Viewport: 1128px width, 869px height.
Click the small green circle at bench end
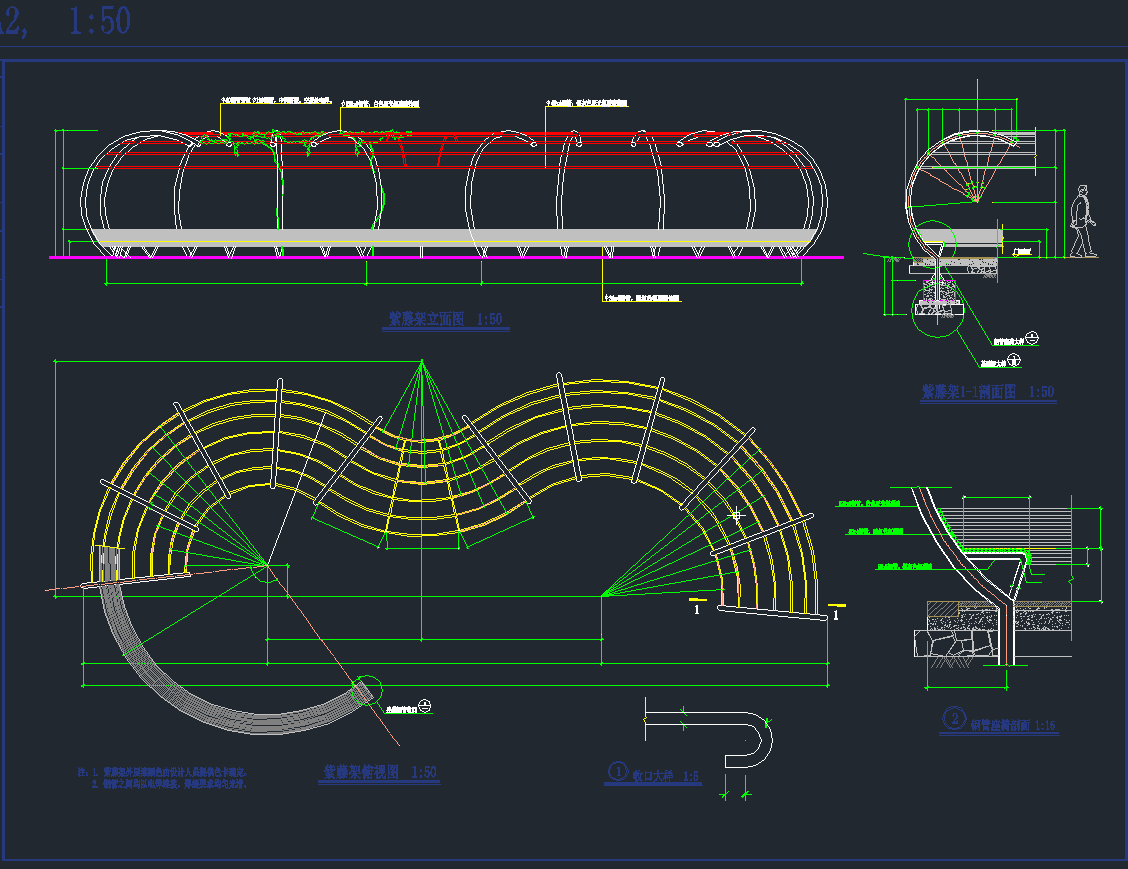click(368, 690)
